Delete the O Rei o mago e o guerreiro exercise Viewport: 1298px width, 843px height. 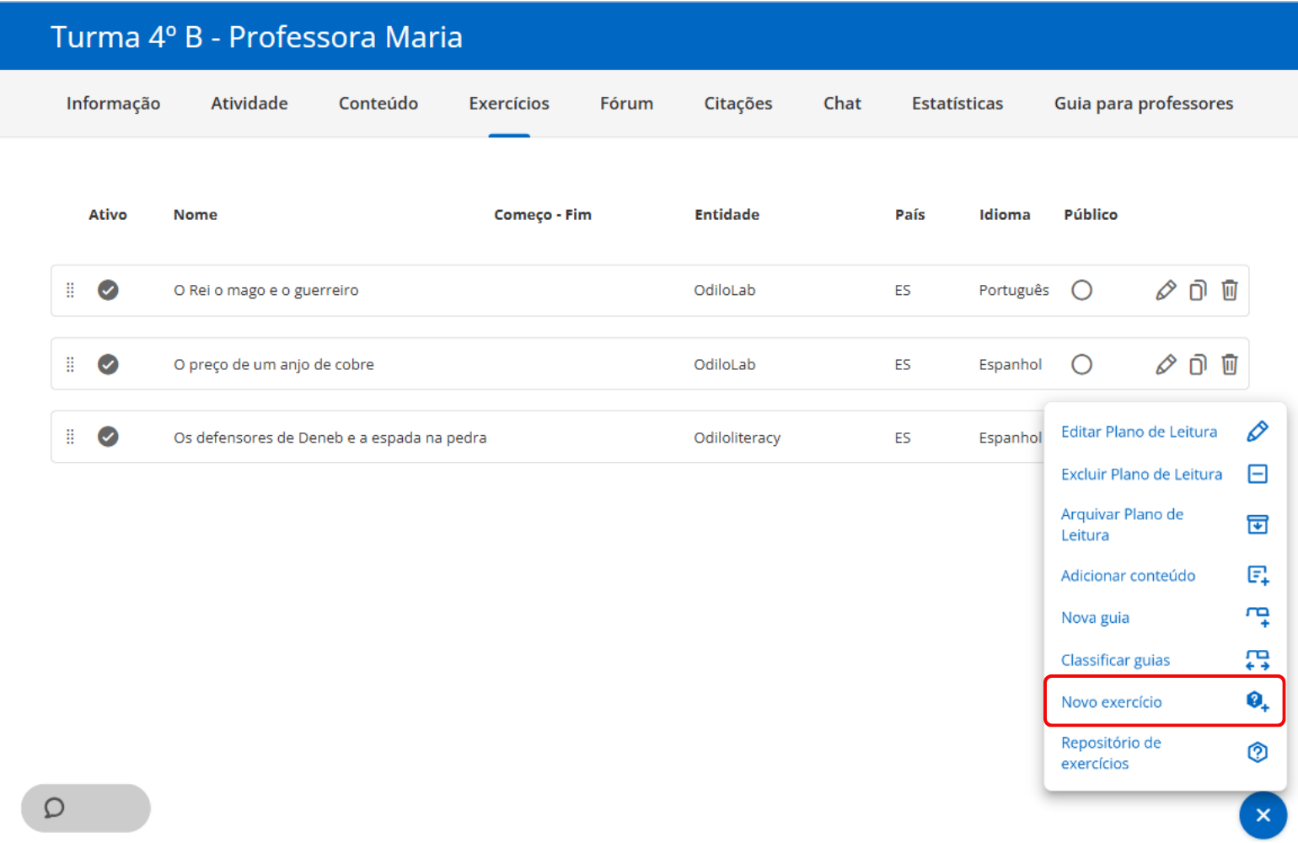(1229, 291)
